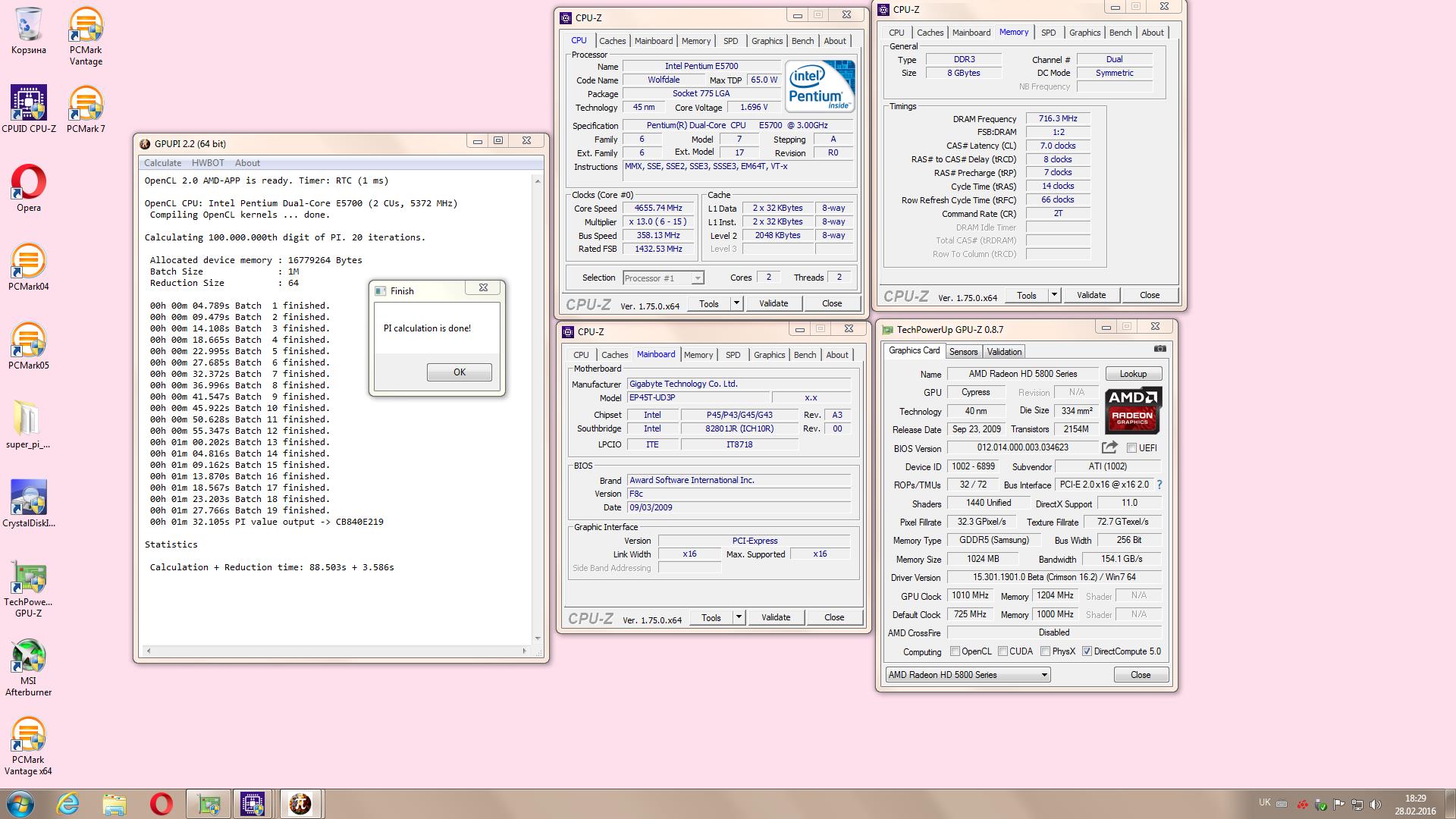Open the Sensors tab in GPU-Z
The image size is (1456, 819).
tap(963, 352)
